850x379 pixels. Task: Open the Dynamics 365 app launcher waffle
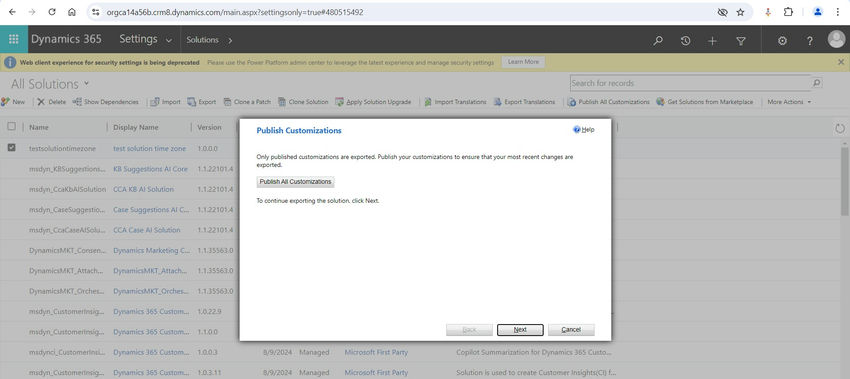coord(14,40)
